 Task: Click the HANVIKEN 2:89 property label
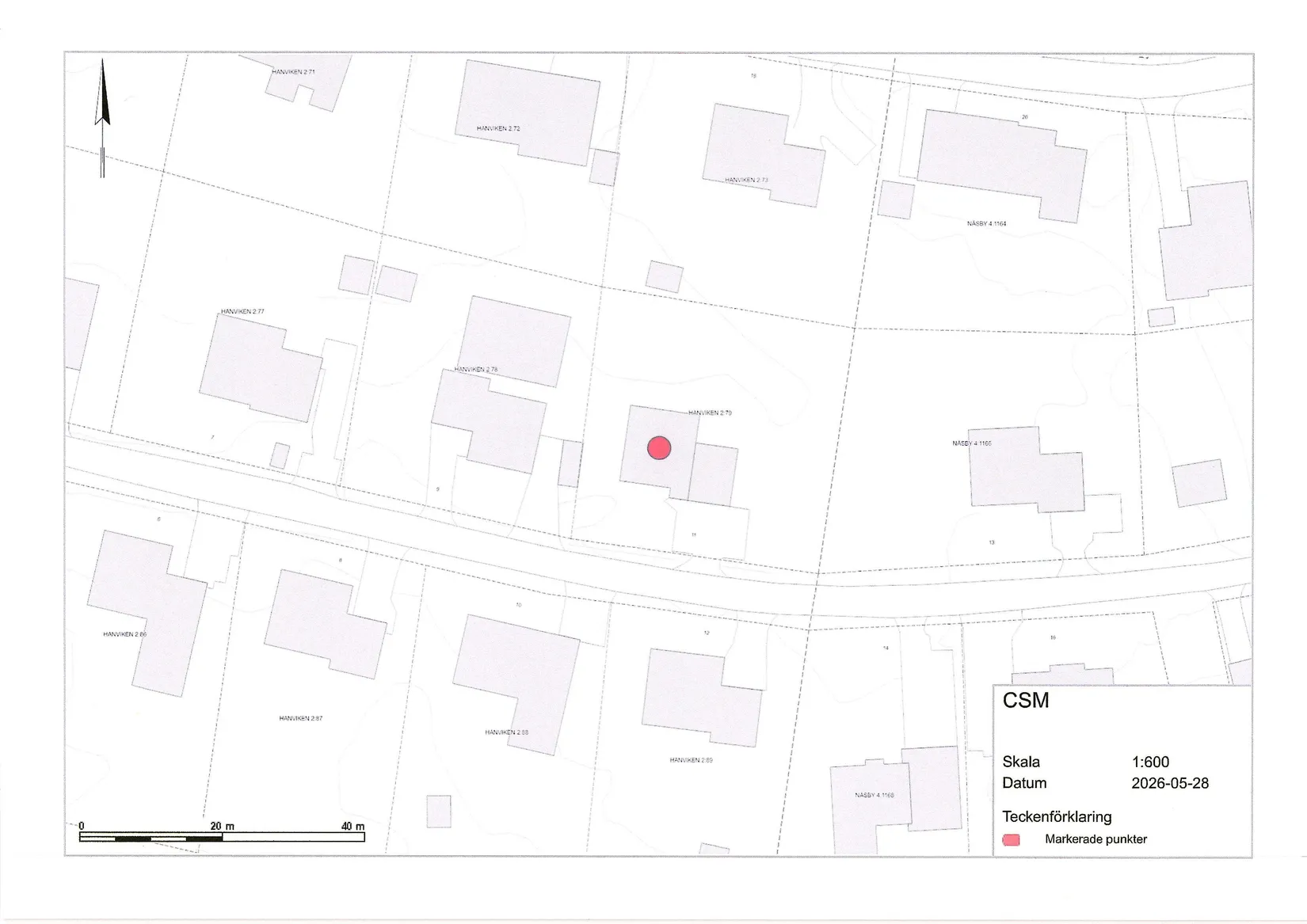point(692,760)
